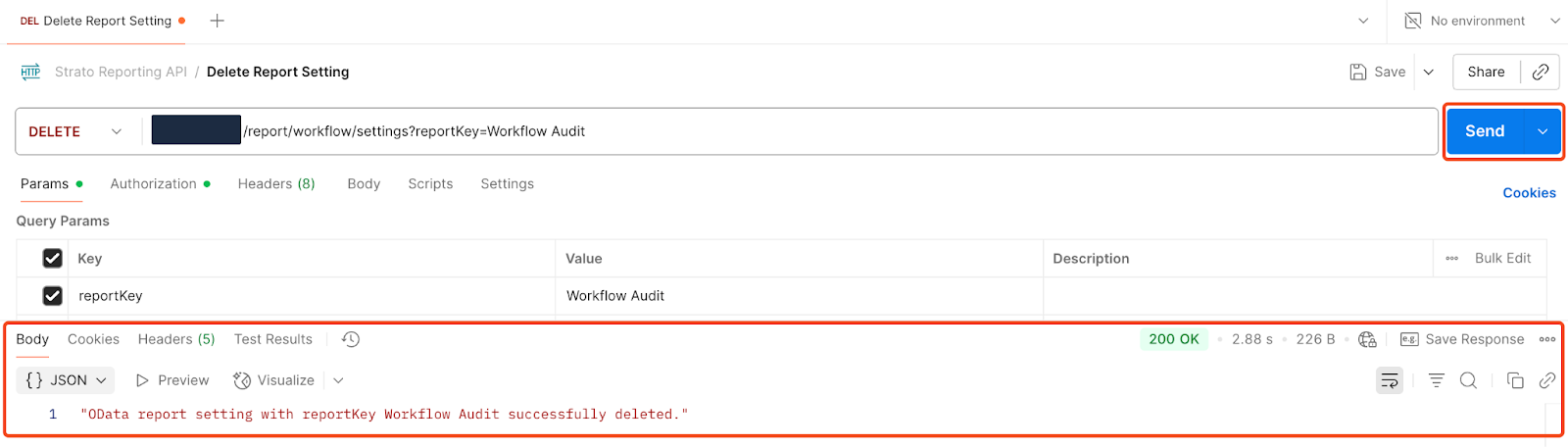
Task: Copy the response body to clipboard
Action: point(1515,380)
